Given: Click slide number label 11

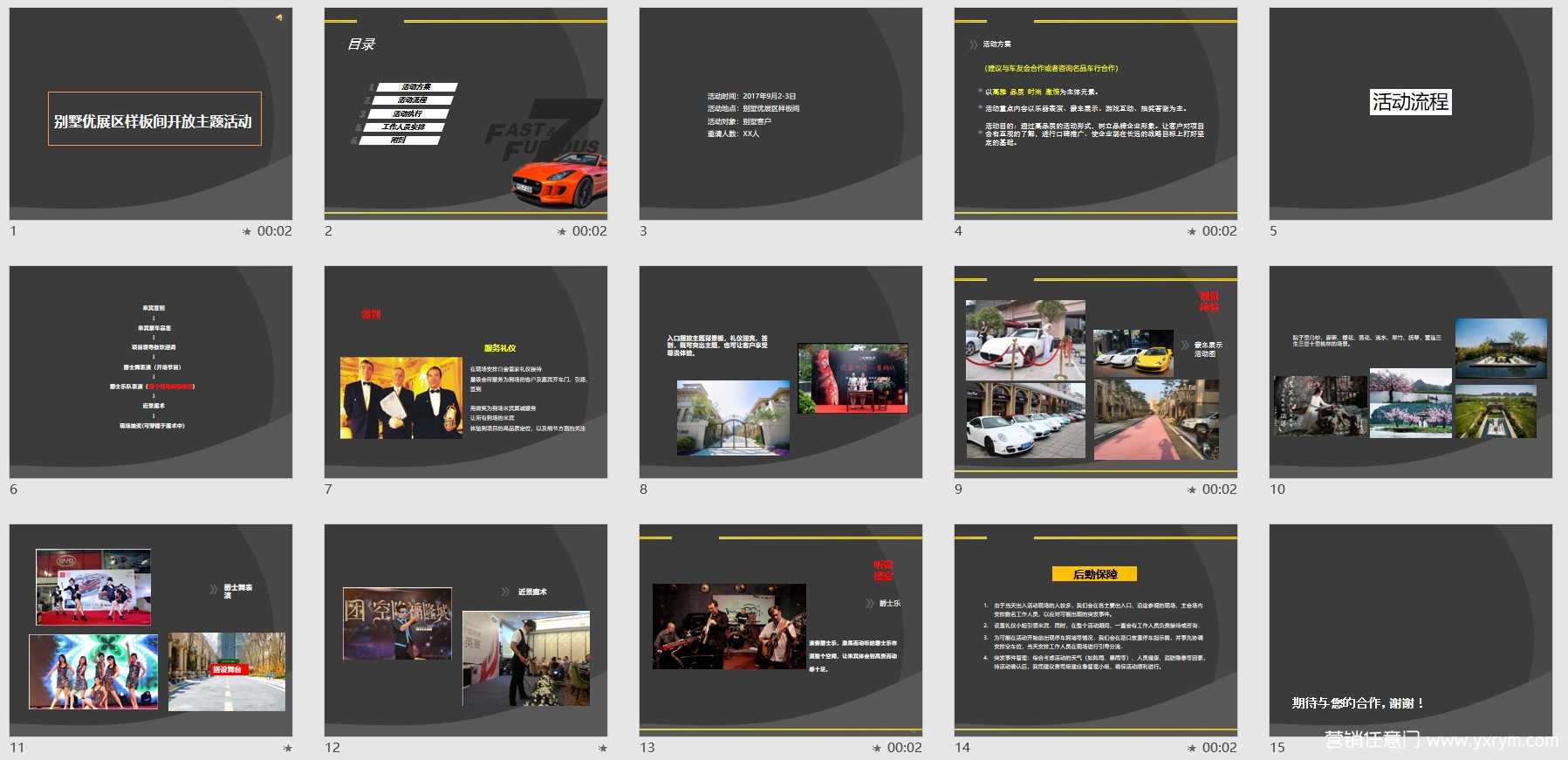Looking at the screenshot, I should [17, 748].
